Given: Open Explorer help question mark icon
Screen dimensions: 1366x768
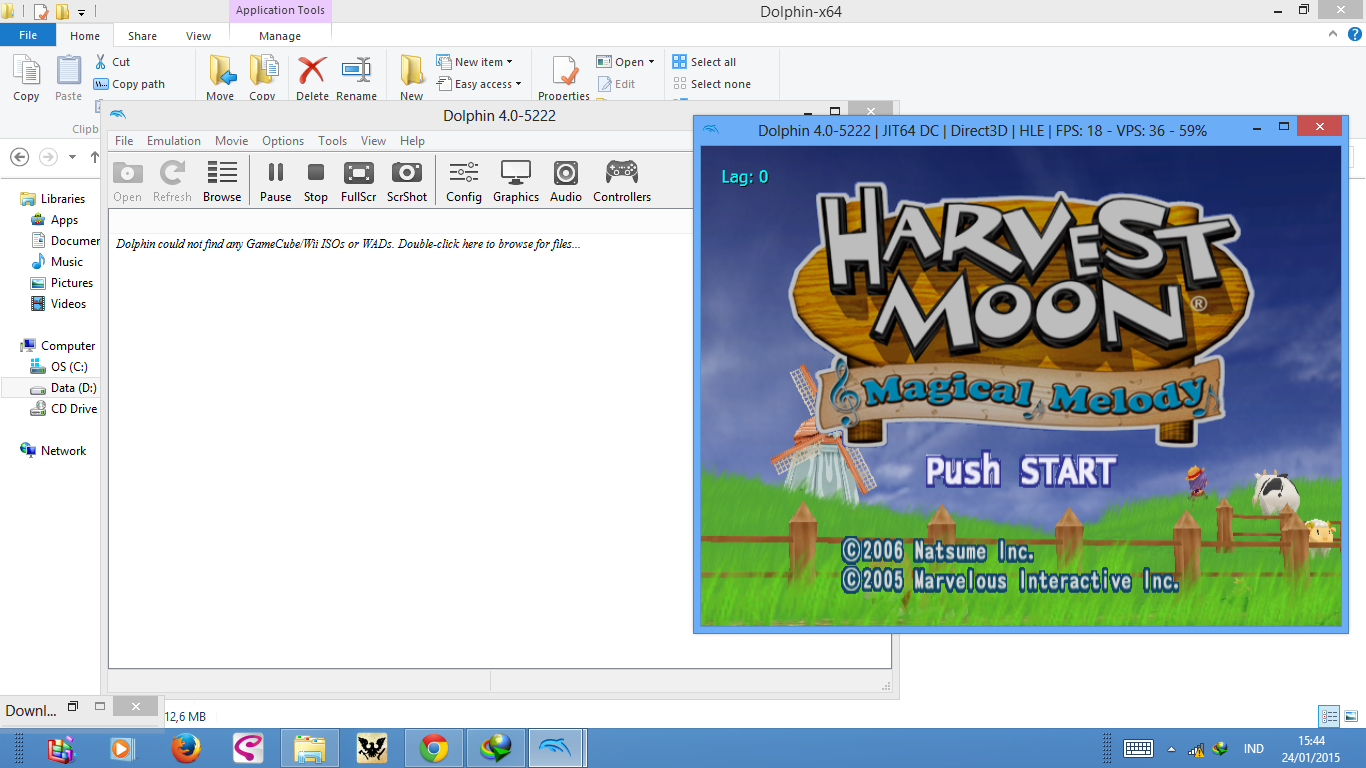Looking at the screenshot, I should 1354,34.
